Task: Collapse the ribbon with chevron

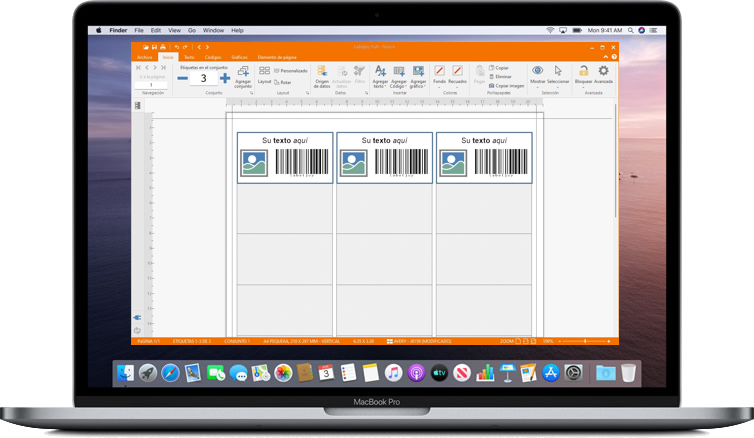Action: [x=605, y=57]
